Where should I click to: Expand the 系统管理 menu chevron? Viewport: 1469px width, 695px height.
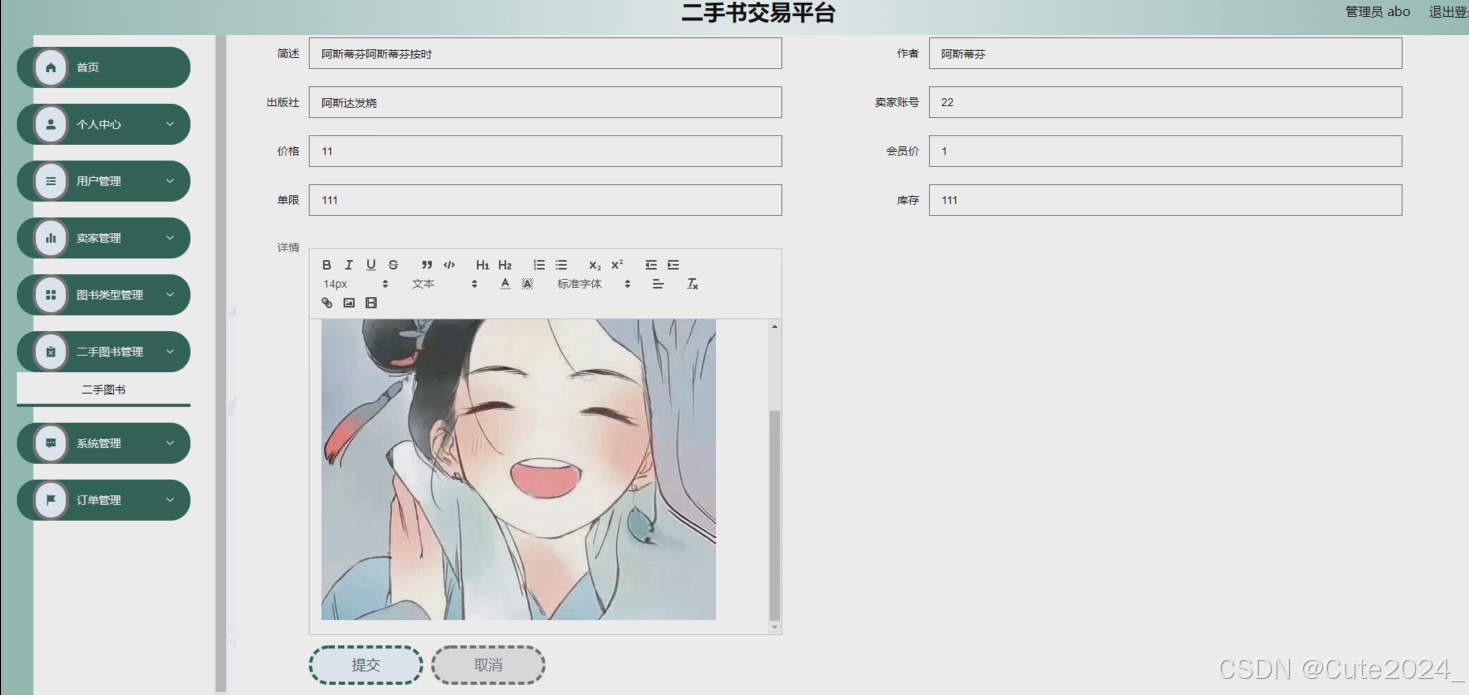click(x=170, y=443)
